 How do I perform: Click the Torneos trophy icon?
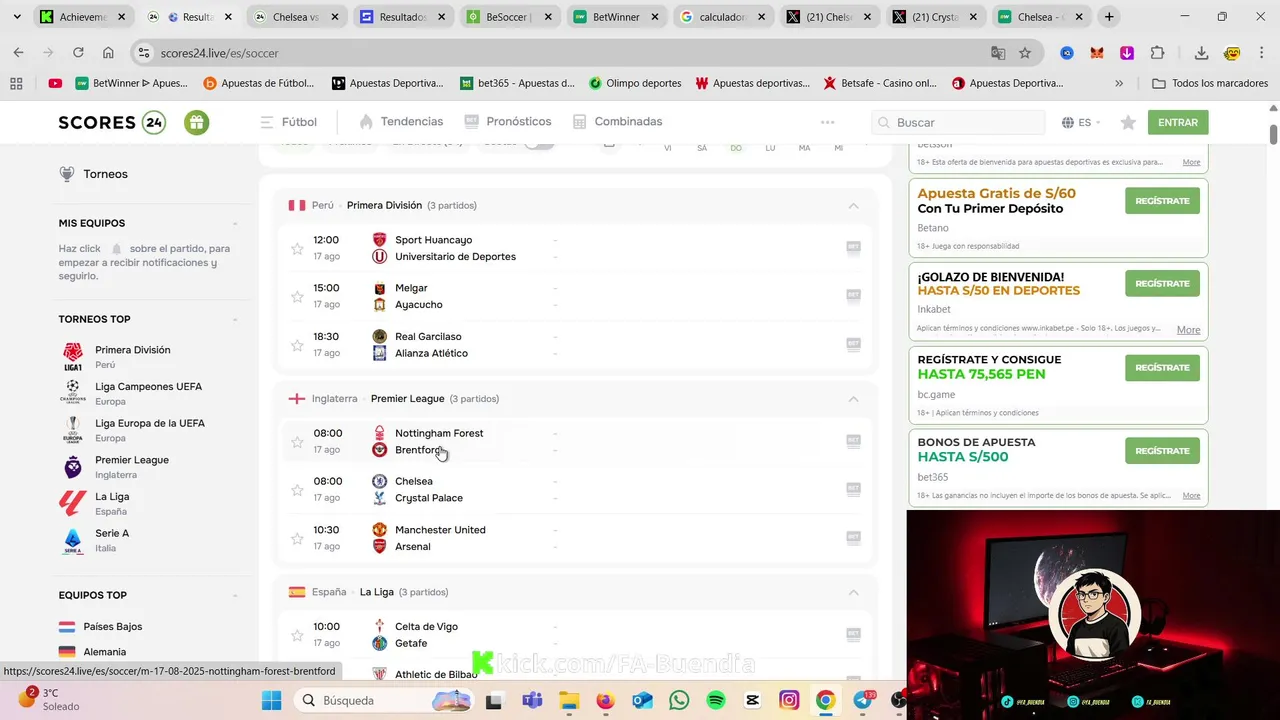[67, 174]
